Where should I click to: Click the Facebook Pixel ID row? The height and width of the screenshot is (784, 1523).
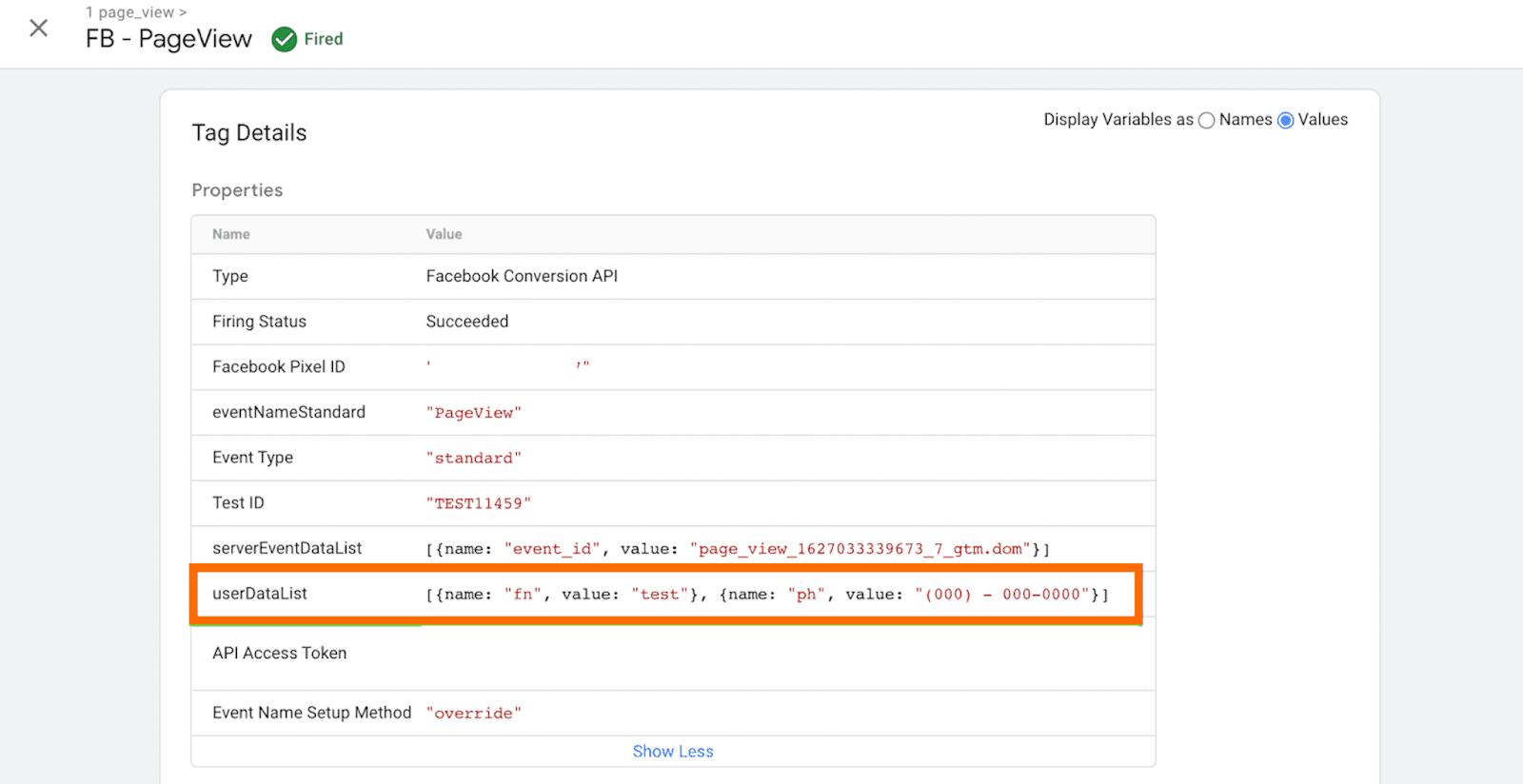[673, 367]
